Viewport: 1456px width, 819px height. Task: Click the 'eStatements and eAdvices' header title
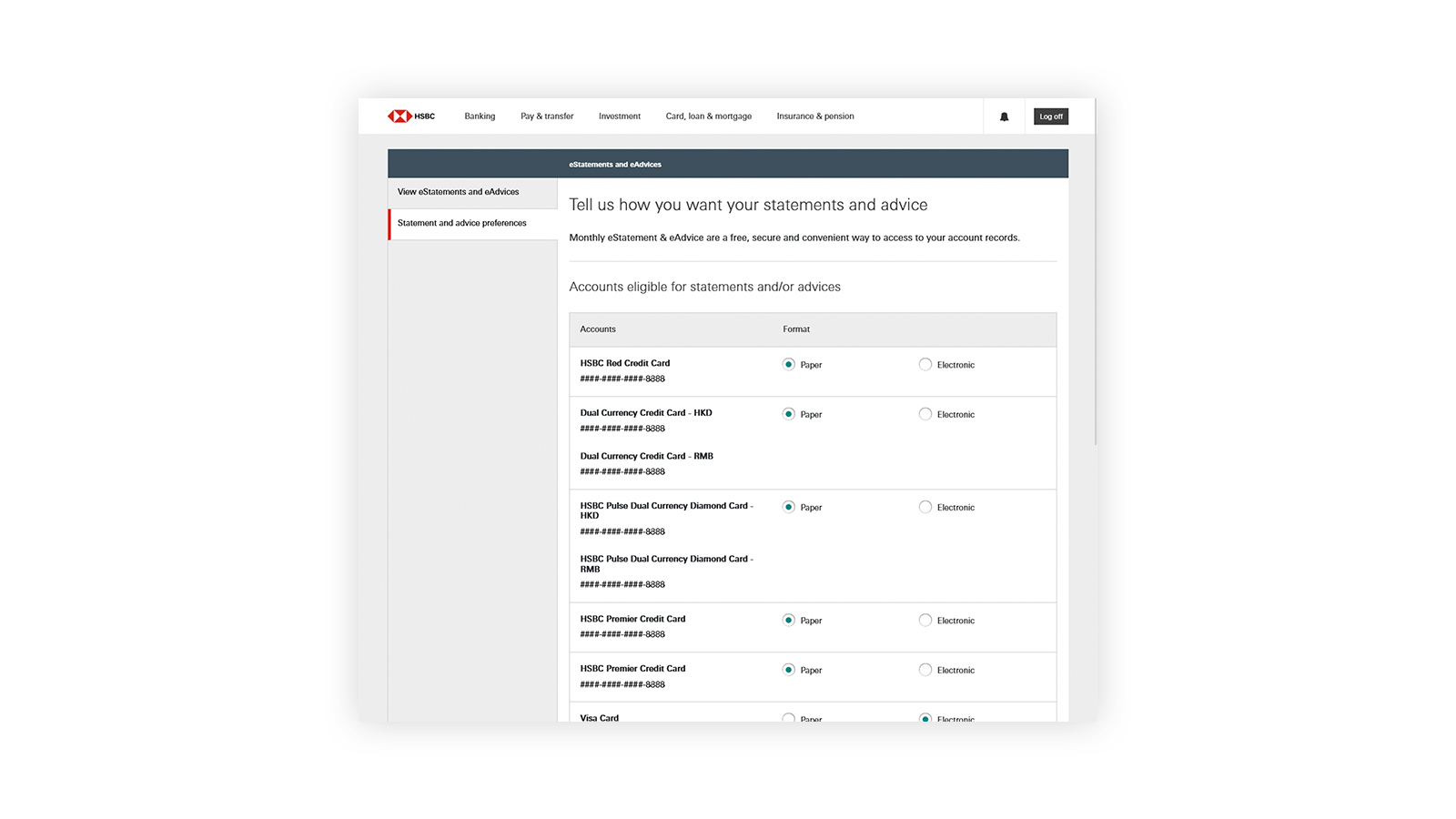click(x=615, y=165)
